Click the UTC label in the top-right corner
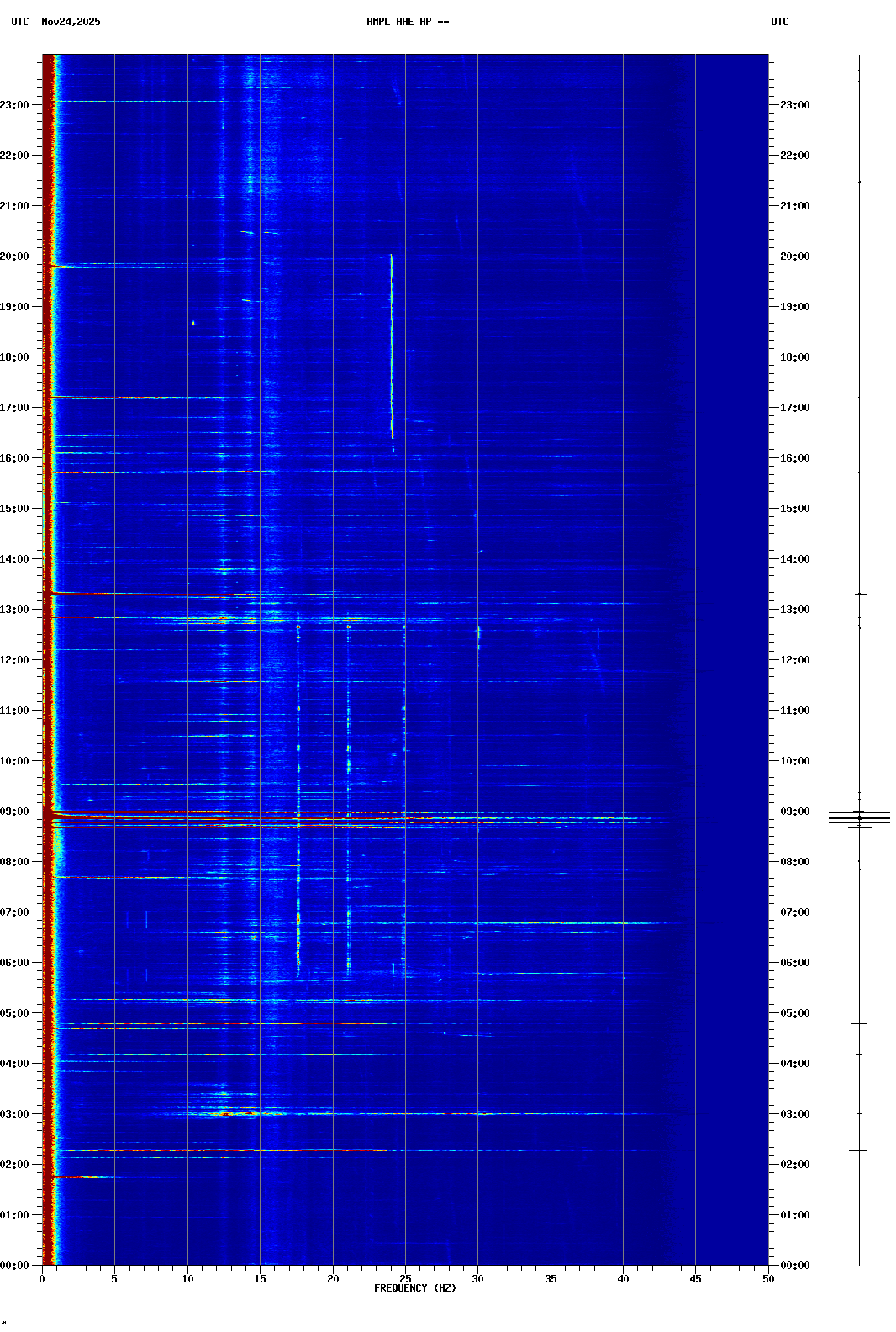Screen dimensions: 896x1332 [779, 22]
